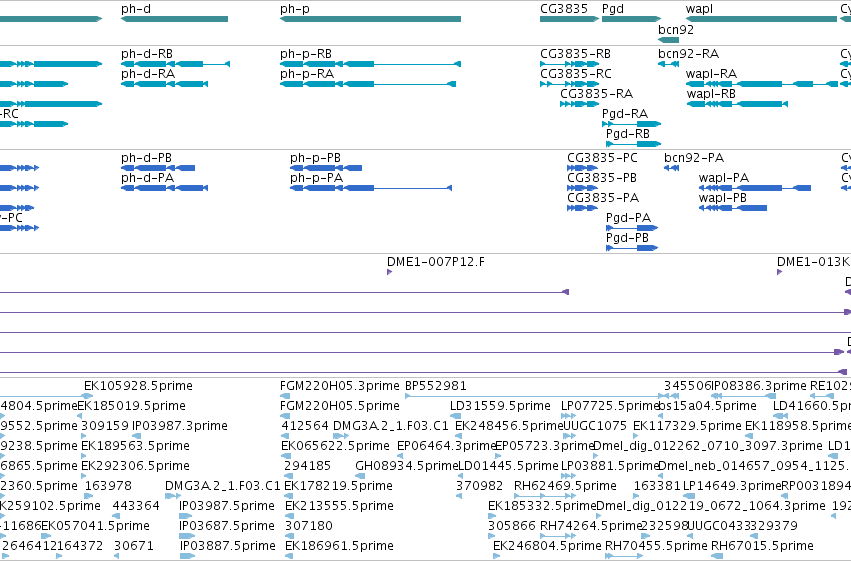Select the wapl-RB transcript
Image resolution: width=851 pixels, height=561 pixels.
pyautogui.click(x=736, y=104)
